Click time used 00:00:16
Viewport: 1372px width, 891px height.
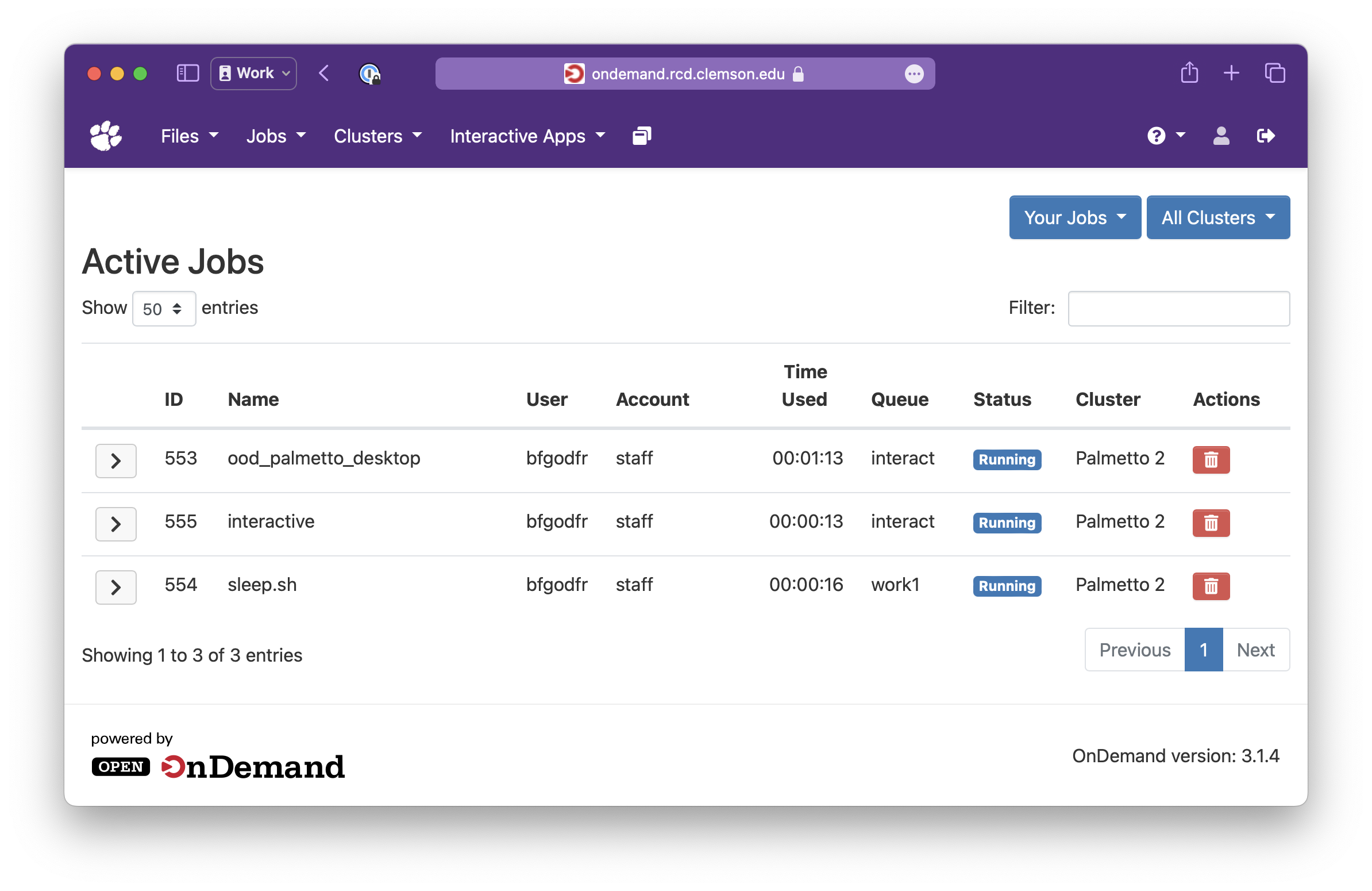coord(806,585)
